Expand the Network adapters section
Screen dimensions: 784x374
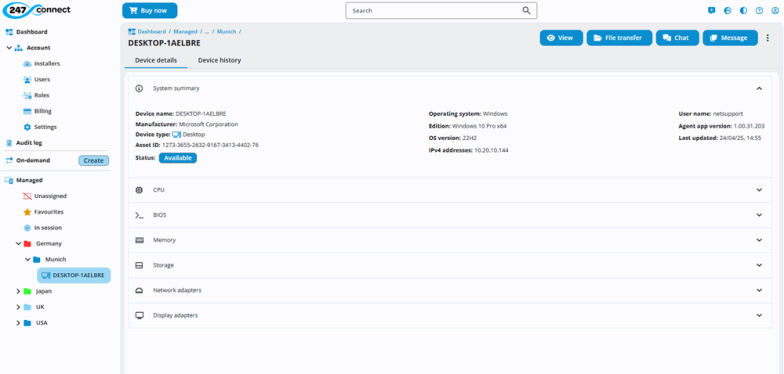click(x=759, y=290)
